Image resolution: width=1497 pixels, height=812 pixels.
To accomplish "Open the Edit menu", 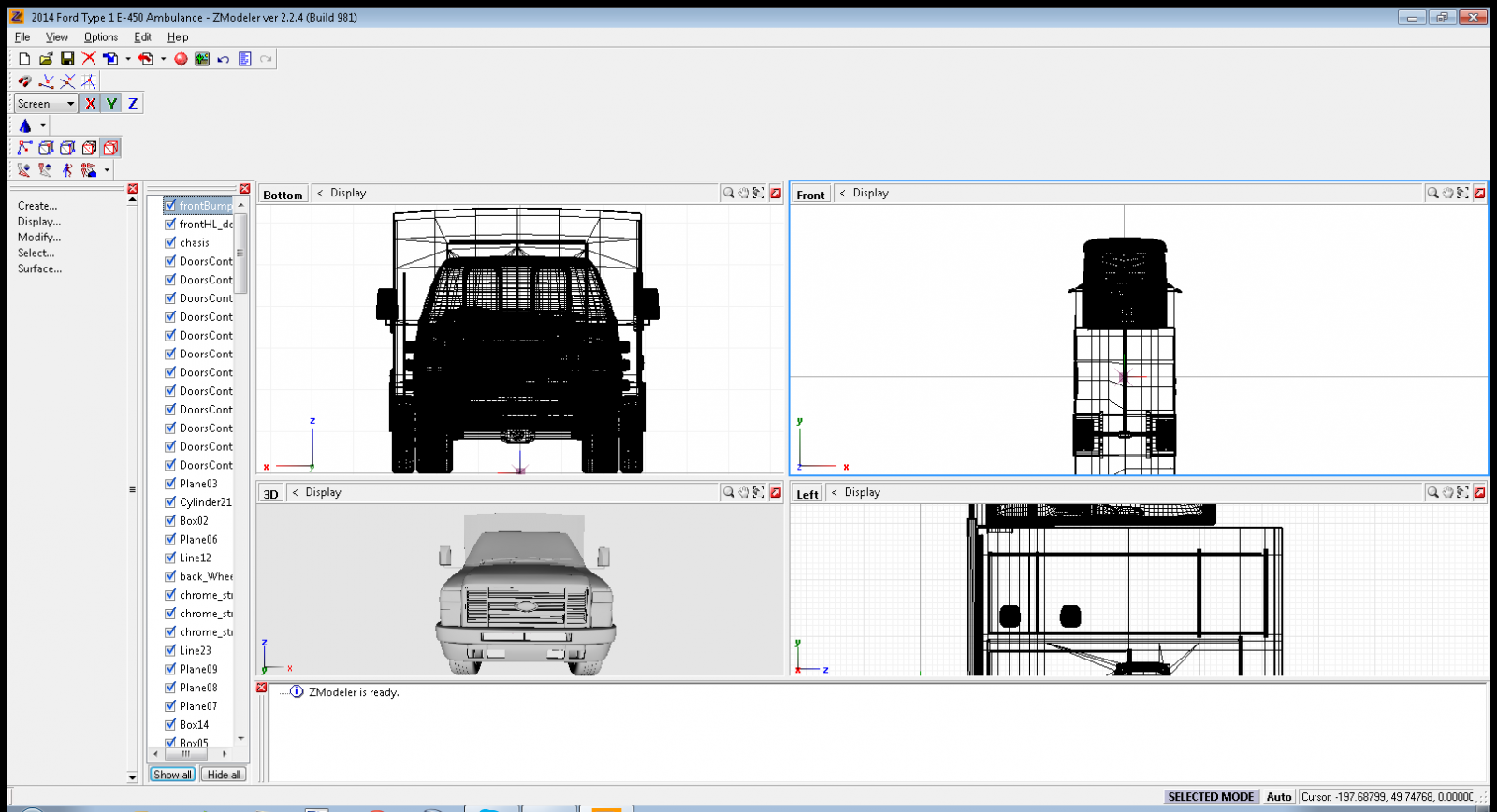I will point(142,37).
